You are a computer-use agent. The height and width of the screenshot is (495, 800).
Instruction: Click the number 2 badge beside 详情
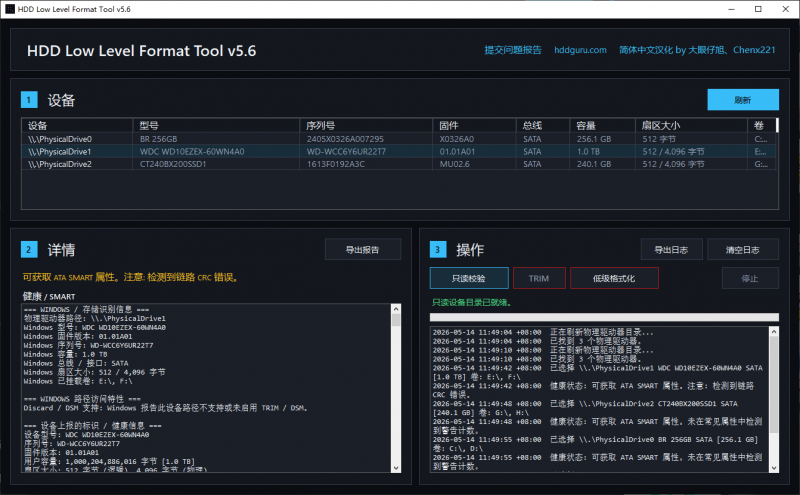coord(29,250)
